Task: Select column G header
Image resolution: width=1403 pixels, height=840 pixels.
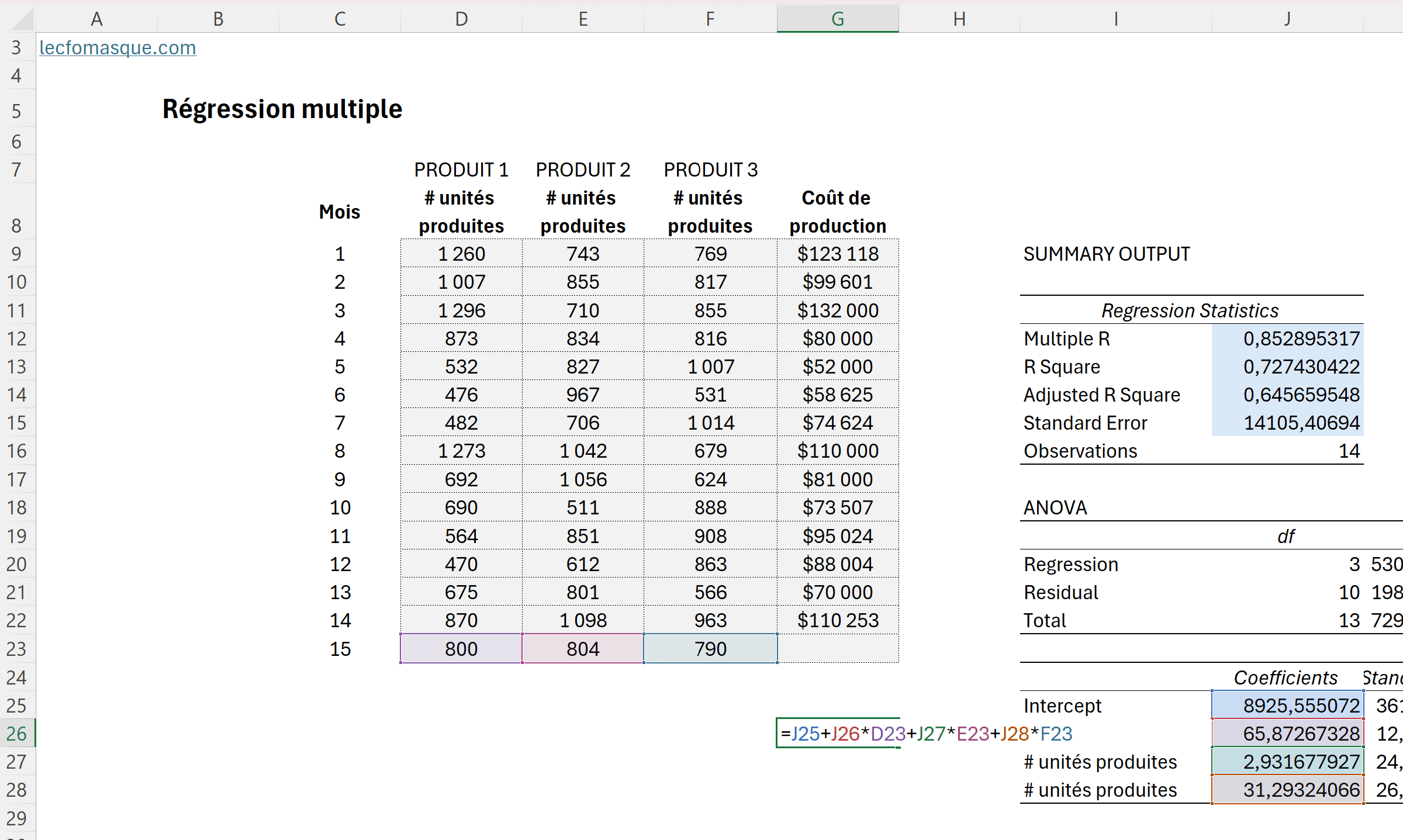Action: (837, 19)
